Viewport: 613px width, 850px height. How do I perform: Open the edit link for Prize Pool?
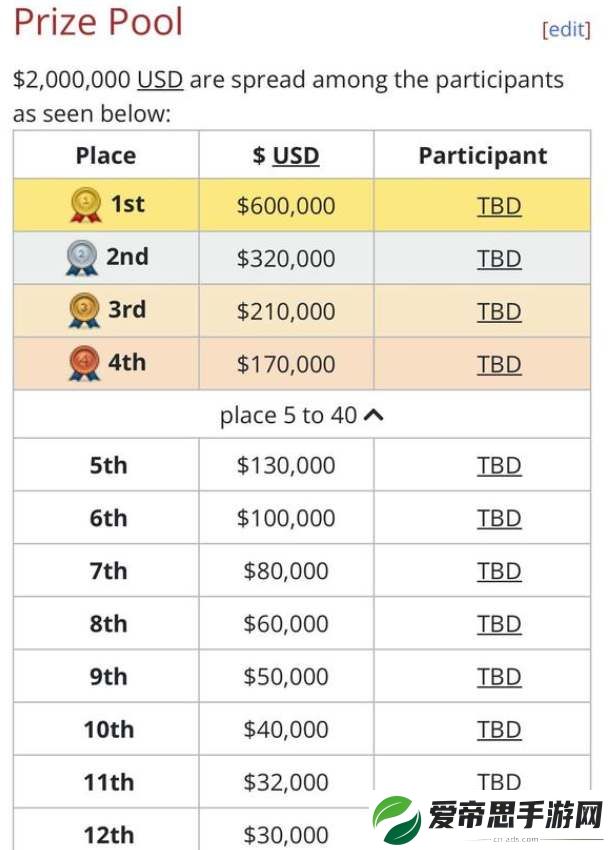pos(566,29)
